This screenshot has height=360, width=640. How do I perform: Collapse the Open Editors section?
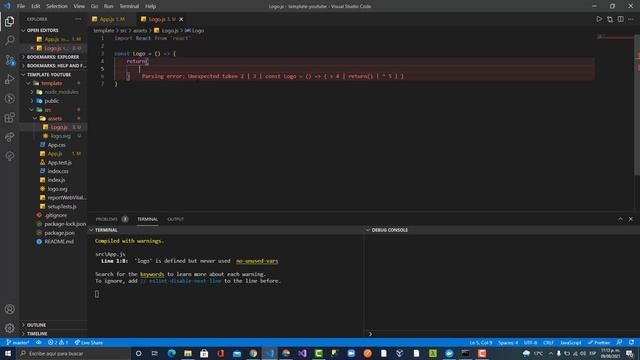click(x=42, y=30)
